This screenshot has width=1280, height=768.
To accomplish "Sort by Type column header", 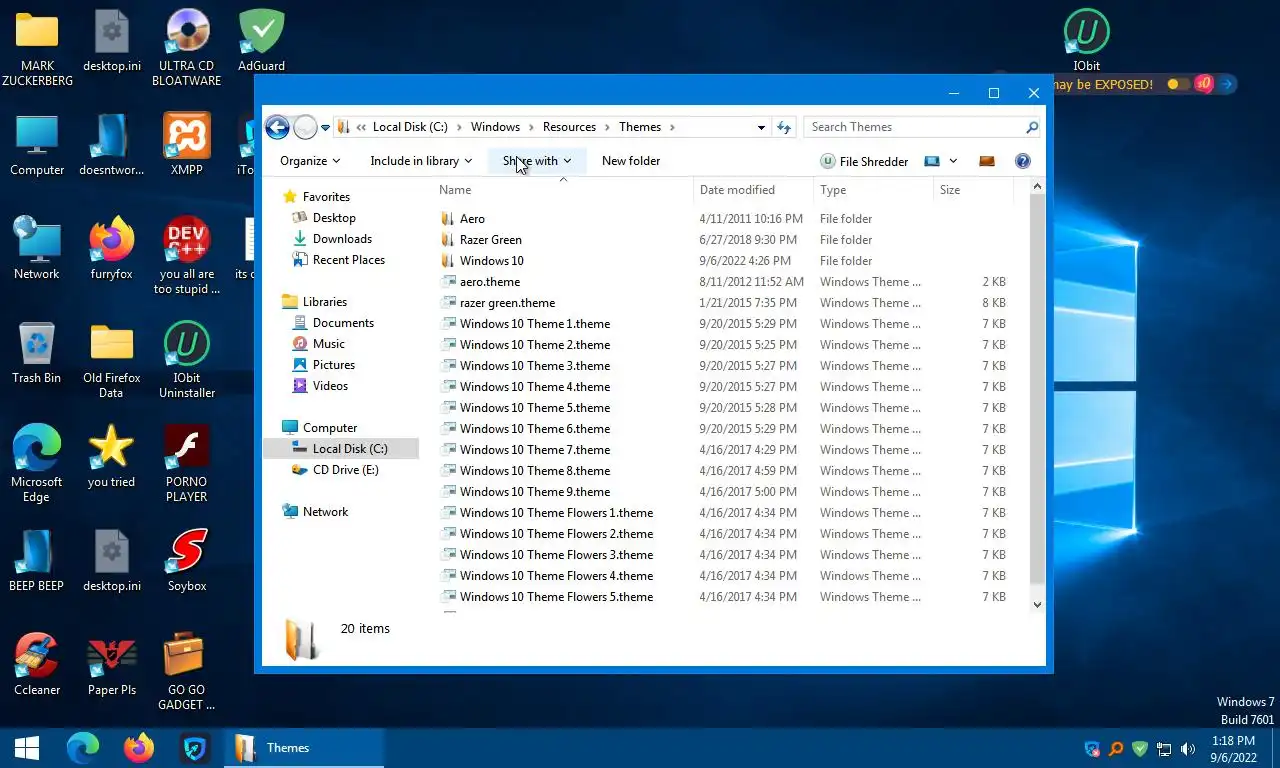I will (x=873, y=190).
